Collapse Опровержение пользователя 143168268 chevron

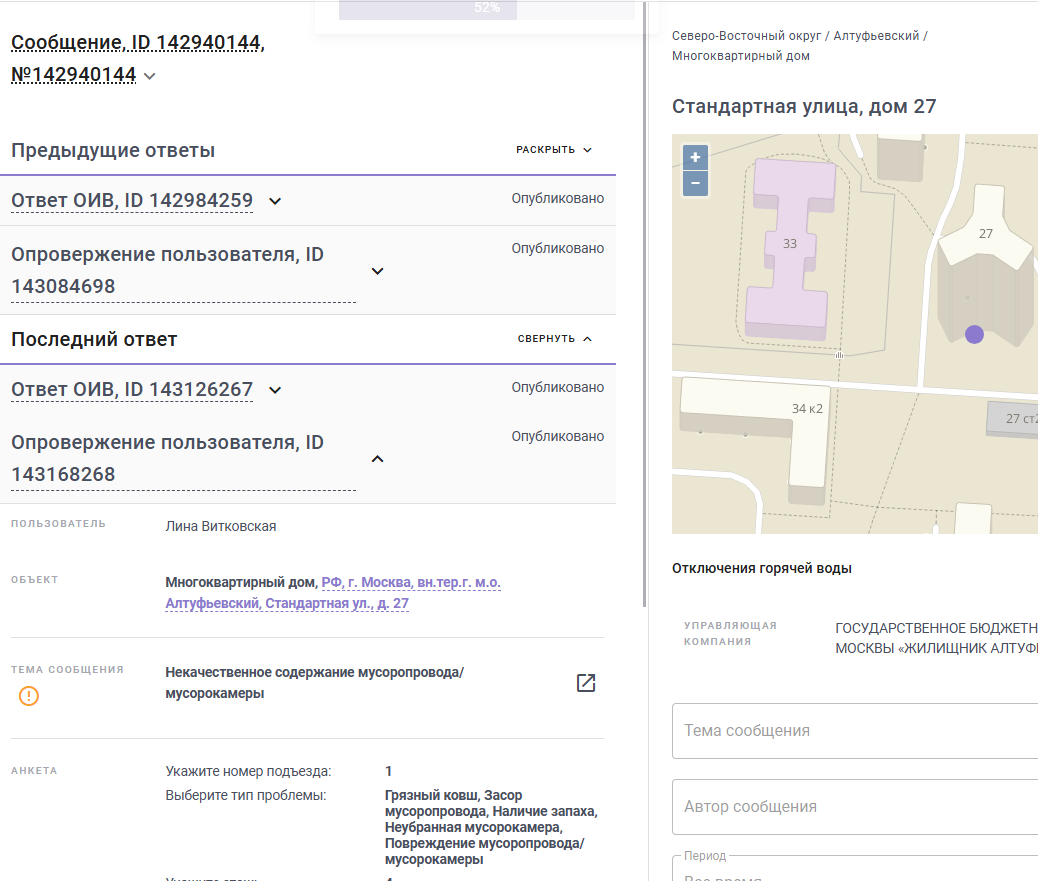[377, 459]
